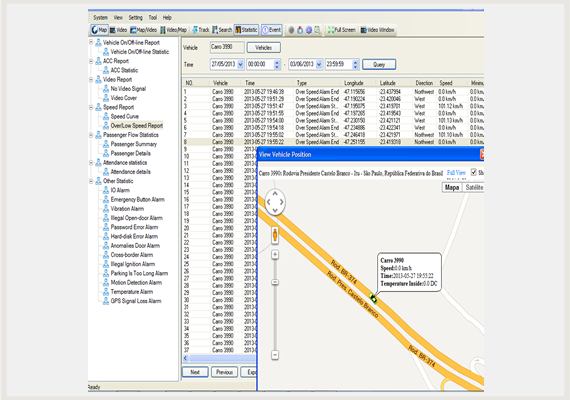Screen dimensions: 570x400
Task: Open the Video Window button
Action: pyautogui.click(x=377, y=30)
